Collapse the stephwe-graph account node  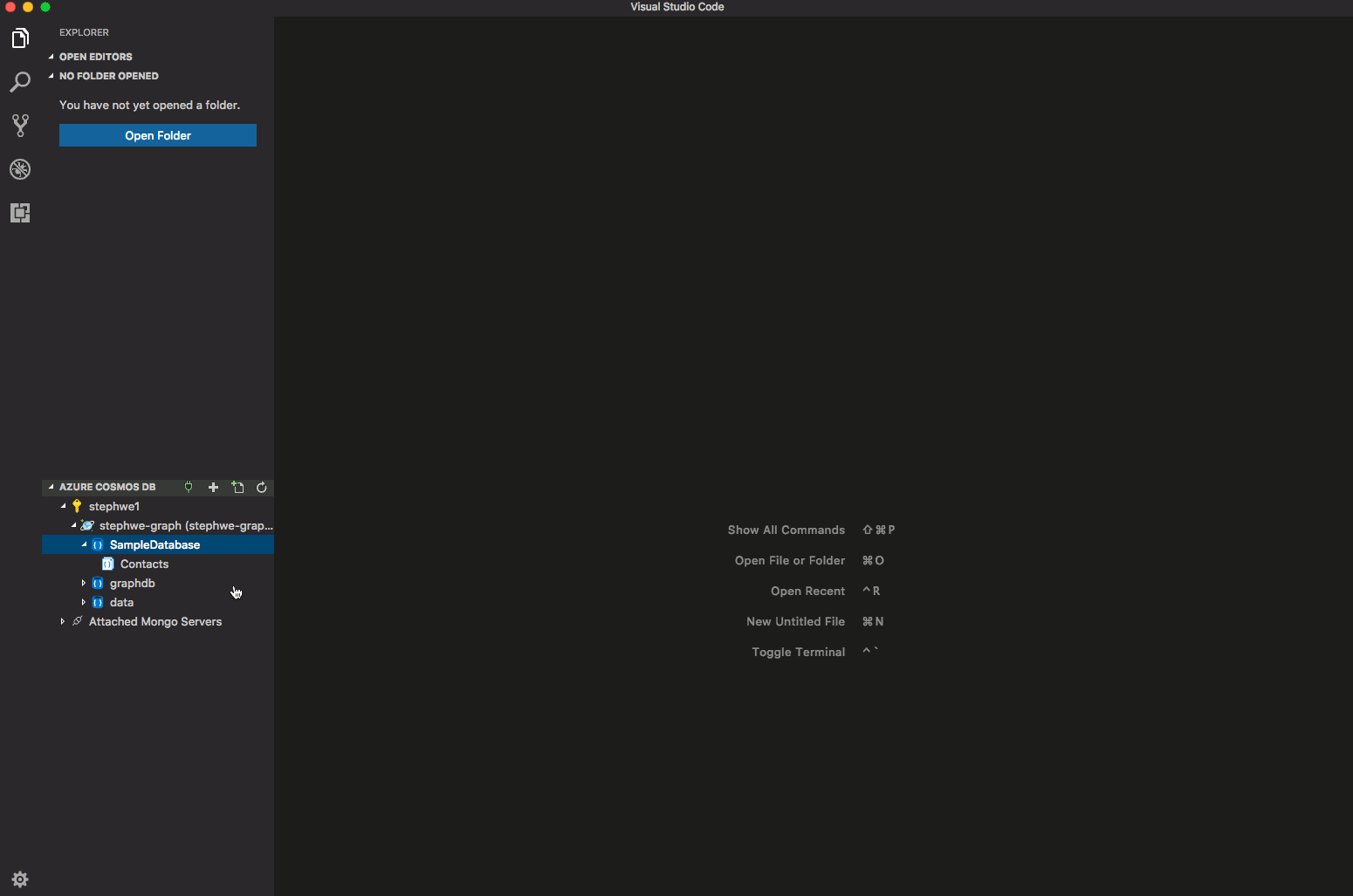[73, 525]
